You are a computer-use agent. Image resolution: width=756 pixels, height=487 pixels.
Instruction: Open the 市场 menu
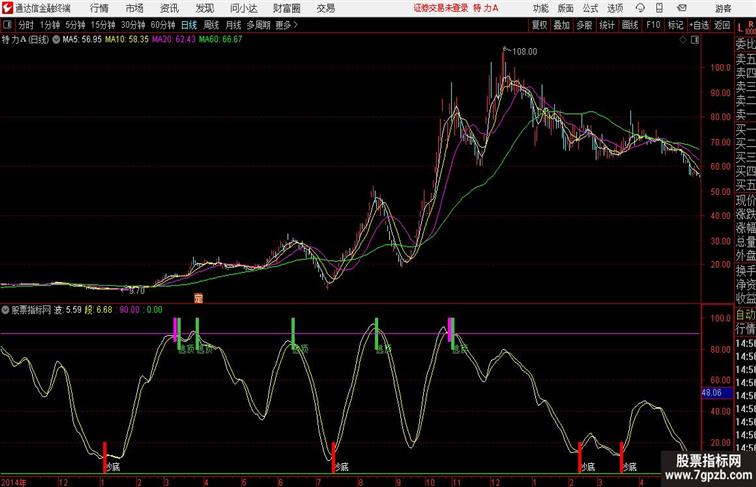click(135, 8)
